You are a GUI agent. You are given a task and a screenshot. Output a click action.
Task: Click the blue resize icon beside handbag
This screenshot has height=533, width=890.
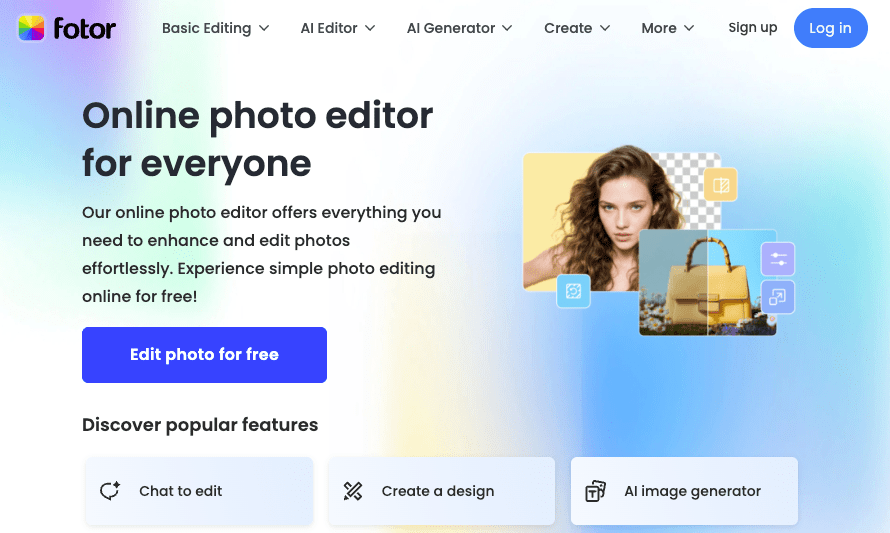click(x=777, y=296)
